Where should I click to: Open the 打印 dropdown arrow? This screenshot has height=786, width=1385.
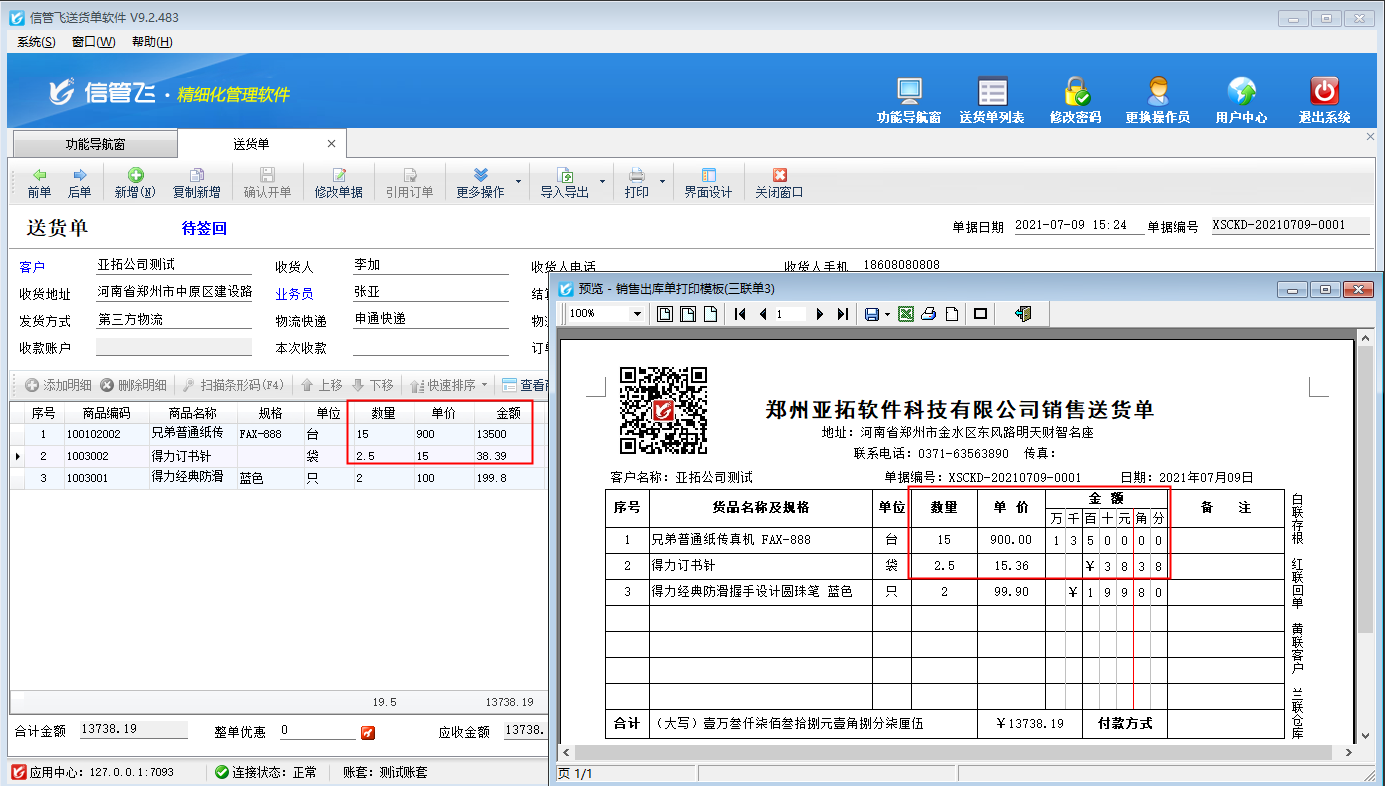[662, 182]
